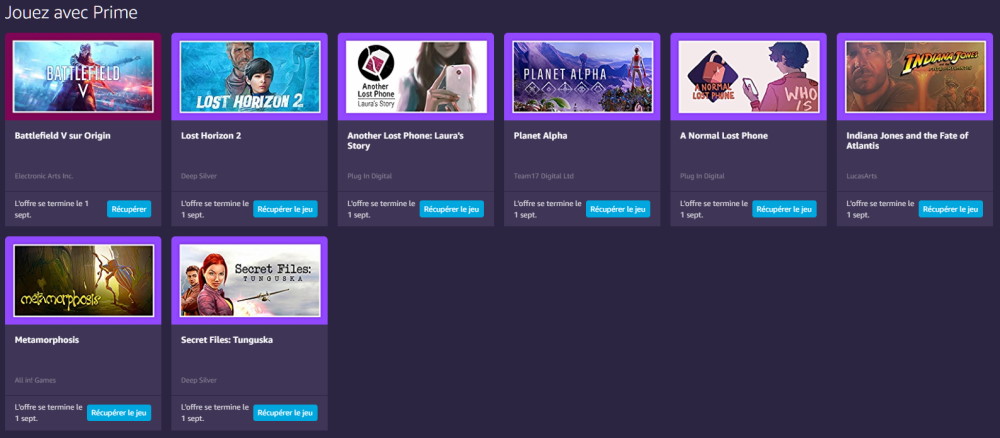1000x438 pixels.
Task: Open the Lost Horizon 2 cover image
Action: tap(250, 77)
